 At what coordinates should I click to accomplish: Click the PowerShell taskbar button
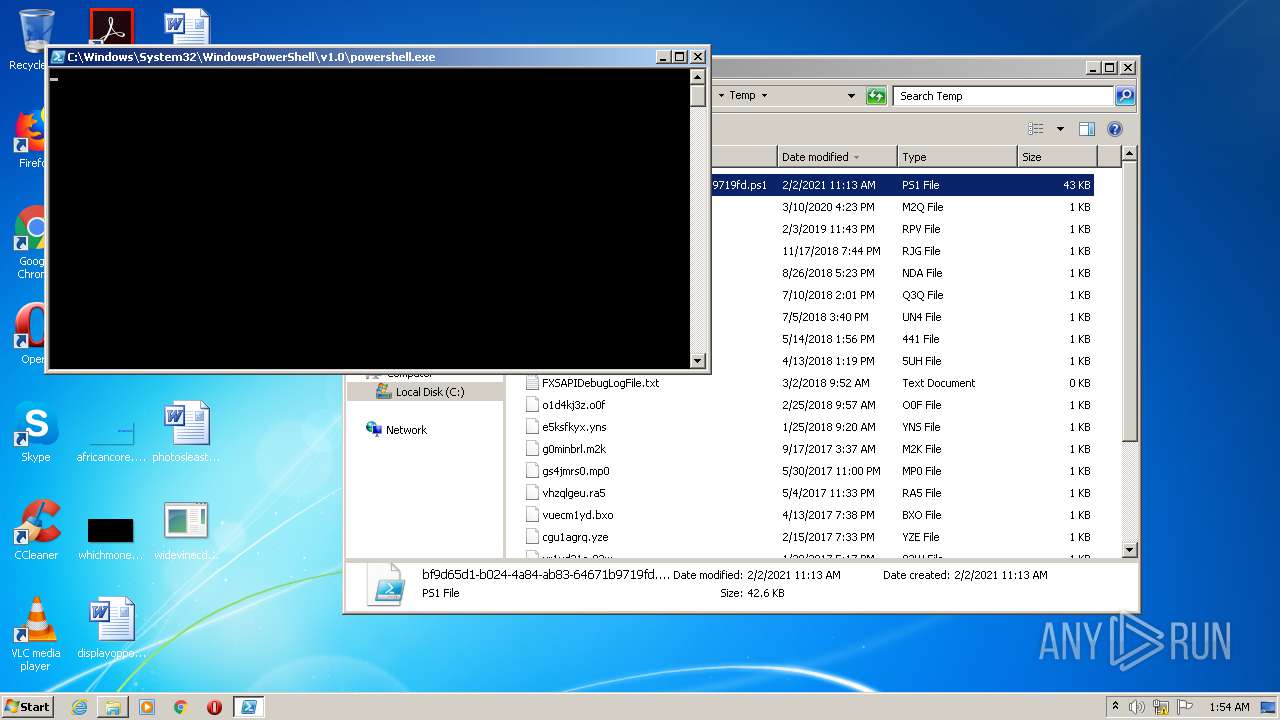(248, 707)
